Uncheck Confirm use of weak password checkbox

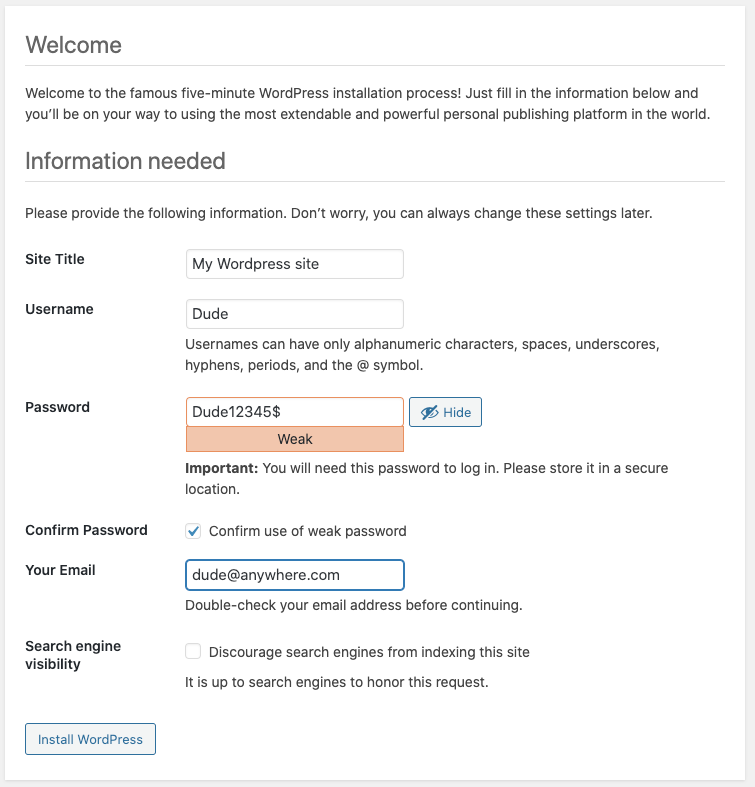tap(194, 531)
